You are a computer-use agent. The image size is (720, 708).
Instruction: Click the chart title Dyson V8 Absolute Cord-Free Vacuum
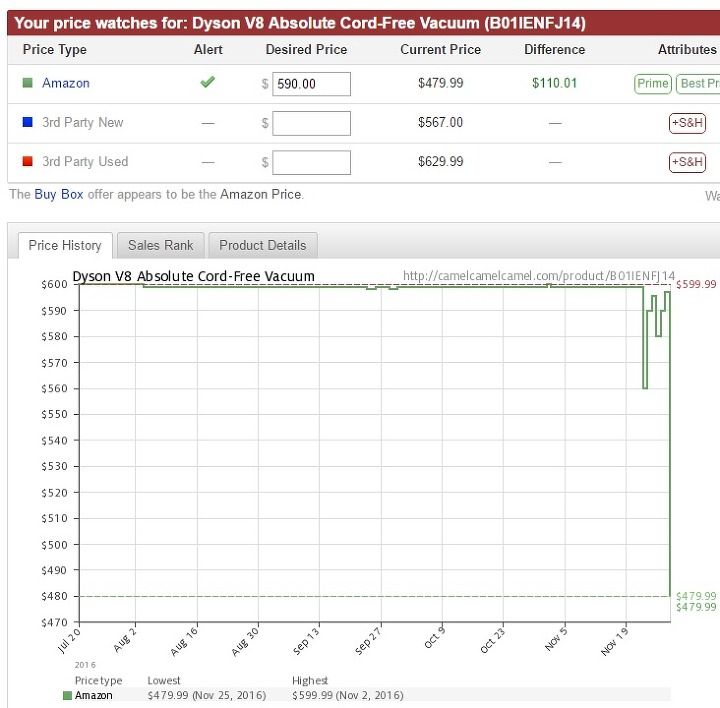click(x=193, y=276)
